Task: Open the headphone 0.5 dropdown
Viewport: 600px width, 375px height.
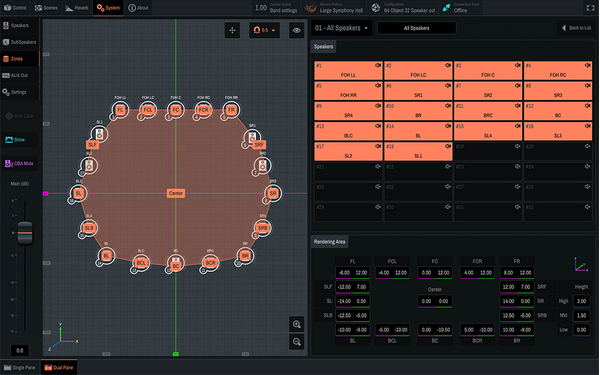Action: click(264, 30)
